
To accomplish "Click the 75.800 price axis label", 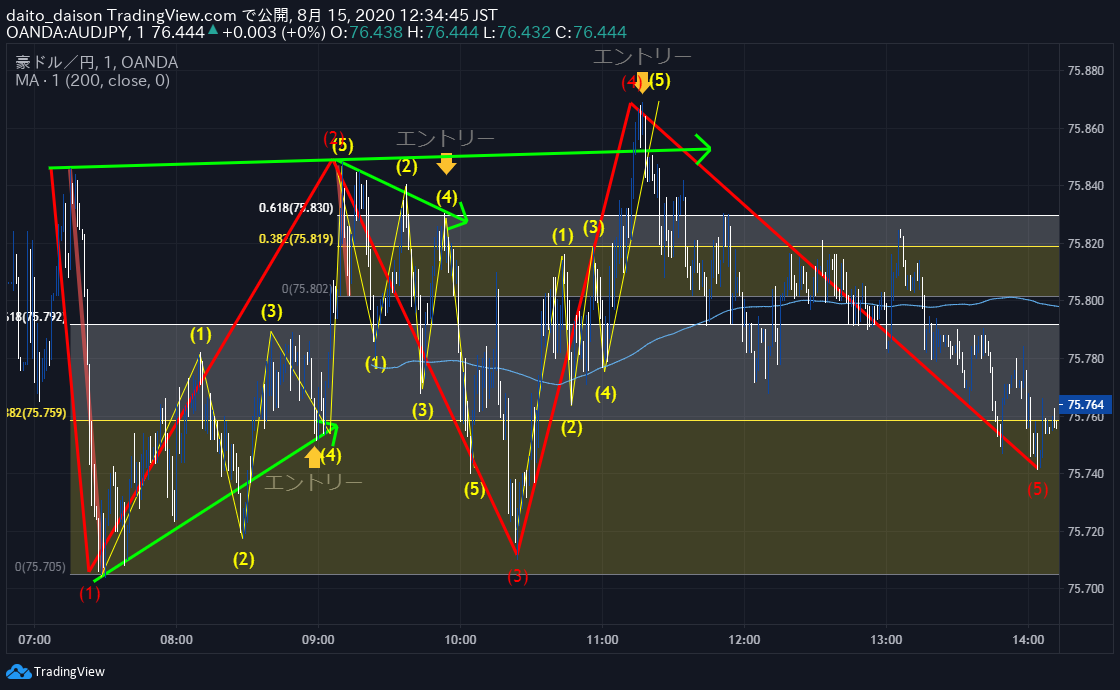I will coord(1085,301).
